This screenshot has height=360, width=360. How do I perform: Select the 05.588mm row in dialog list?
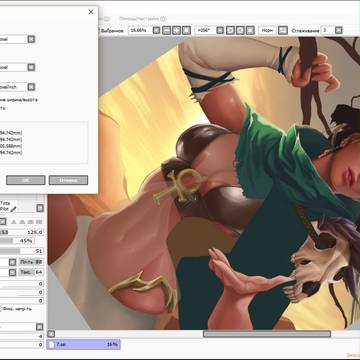pyautogui.click(x=11, y=146)
